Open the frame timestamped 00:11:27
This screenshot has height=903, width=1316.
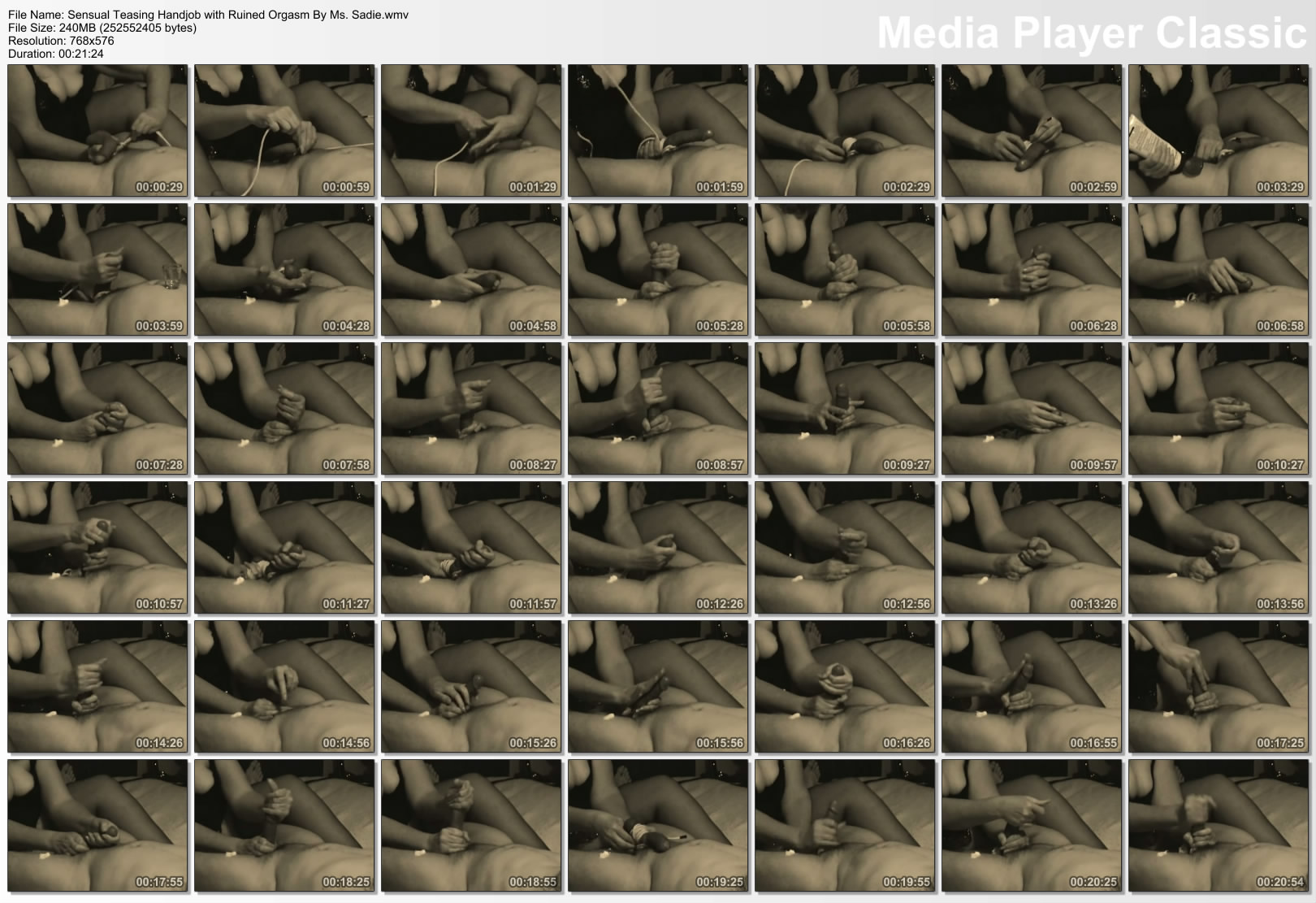[284, 548]
